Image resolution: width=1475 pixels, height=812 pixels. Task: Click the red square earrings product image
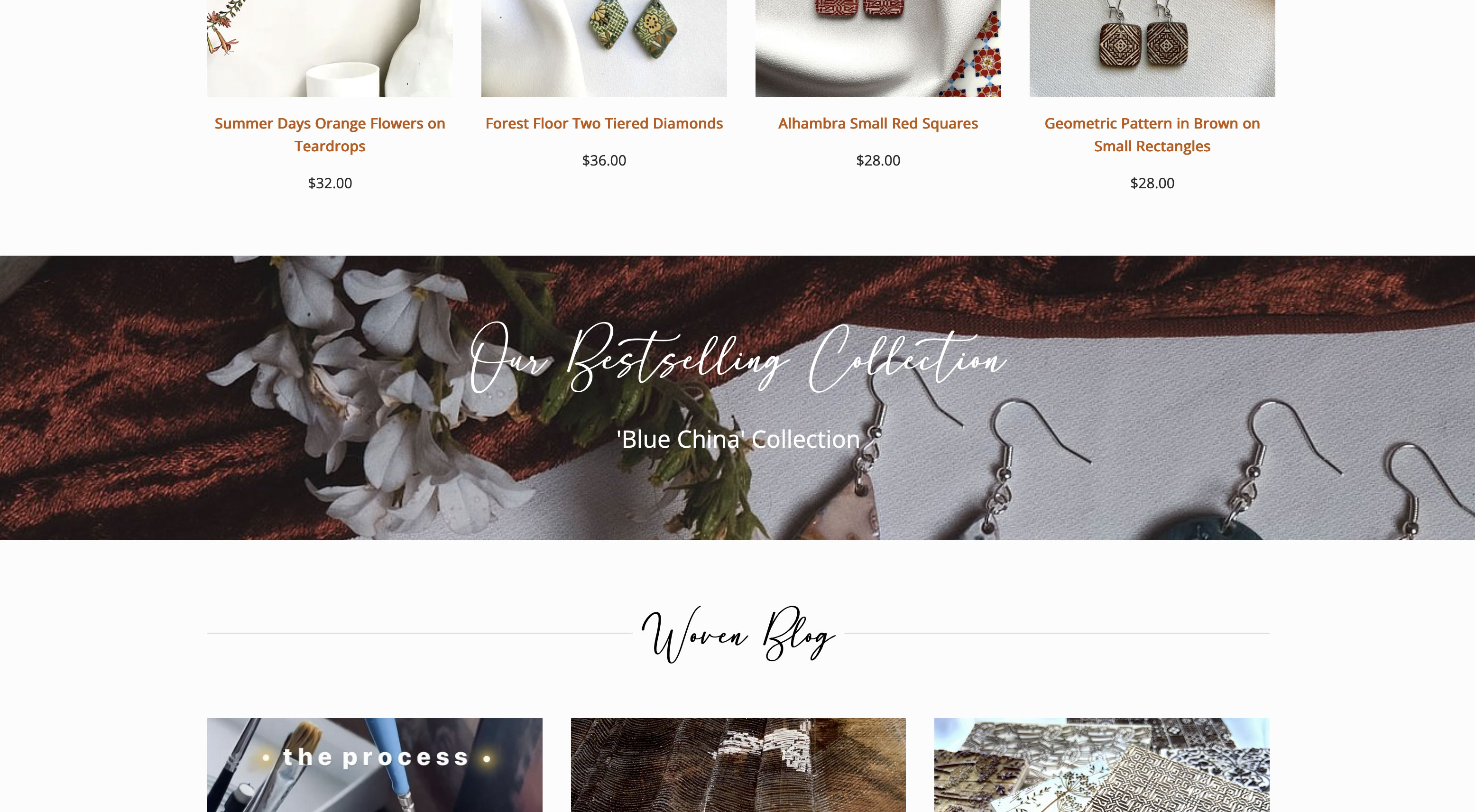tap(878, 48)
